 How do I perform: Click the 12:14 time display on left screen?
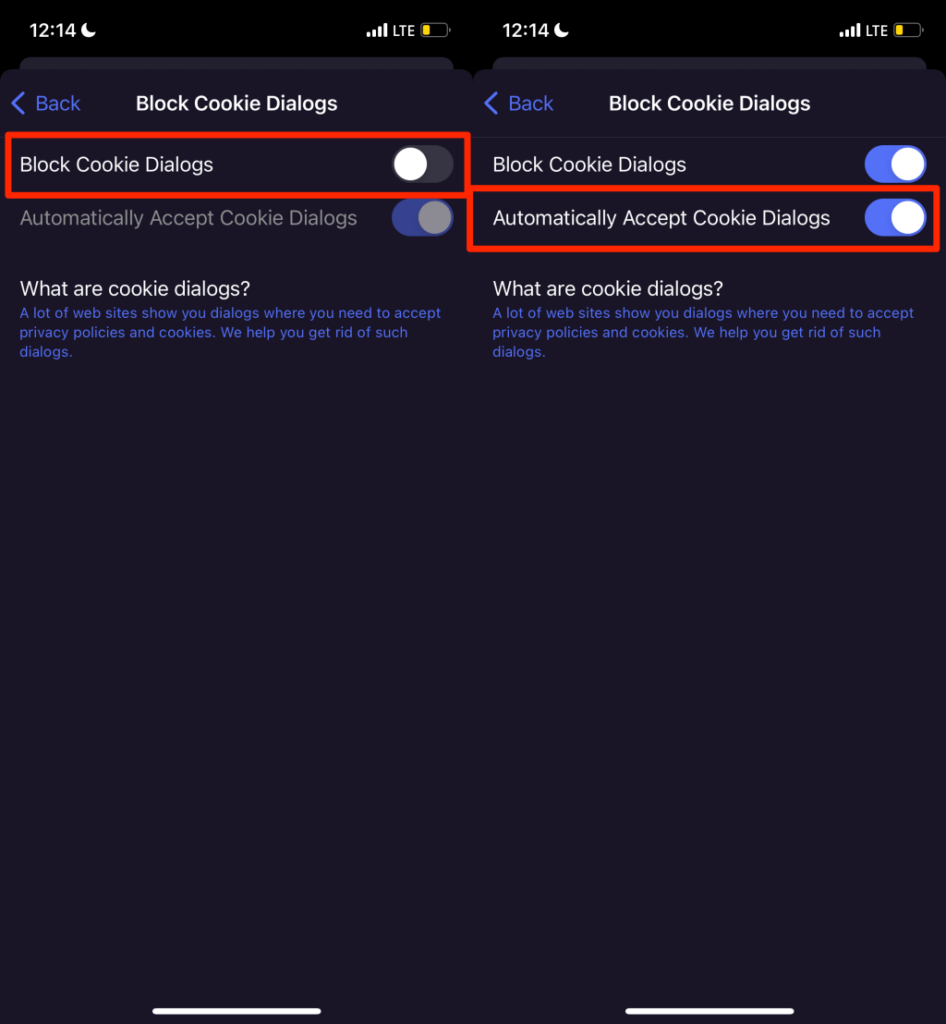pyautogui.click(x=50, y=29)
